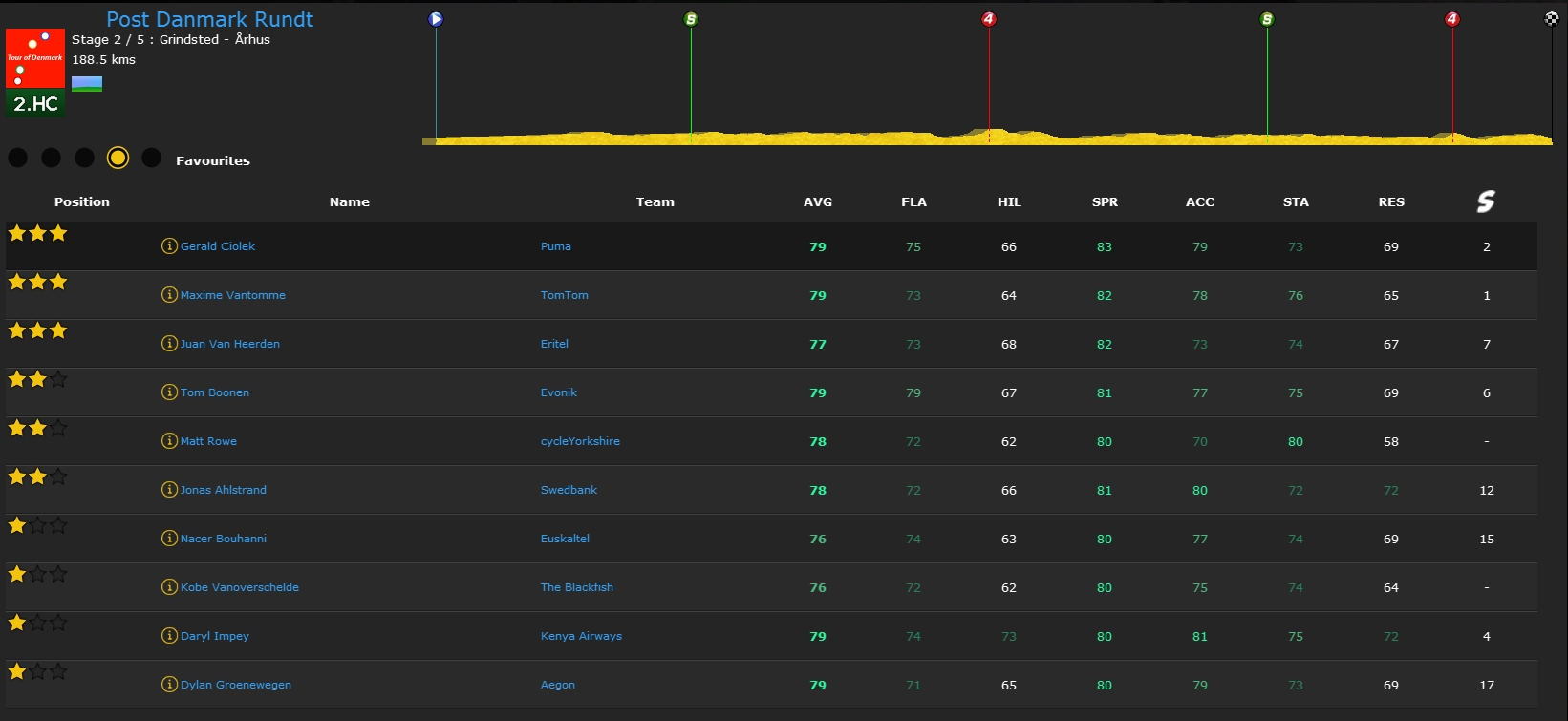
Task: Open the Aegon team page
Action: [x=558, y=685]
